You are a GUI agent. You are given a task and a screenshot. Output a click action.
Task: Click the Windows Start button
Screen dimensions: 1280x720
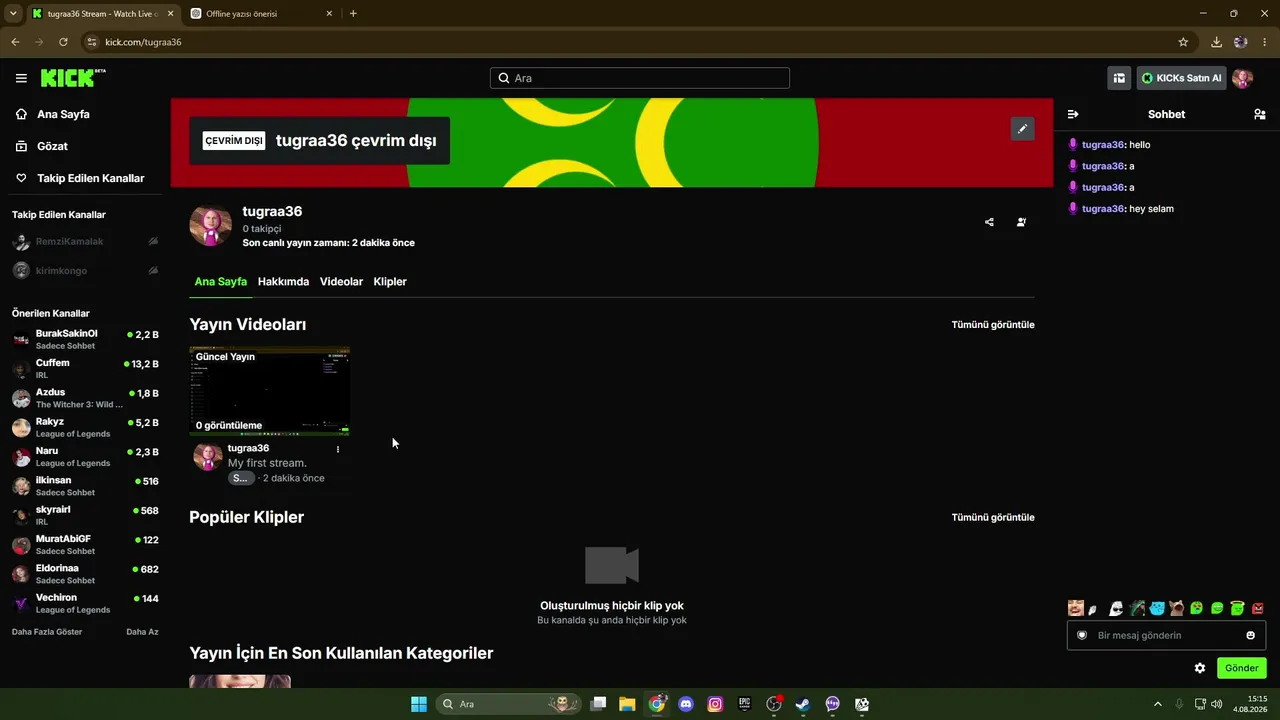click(x=419, y=704)
